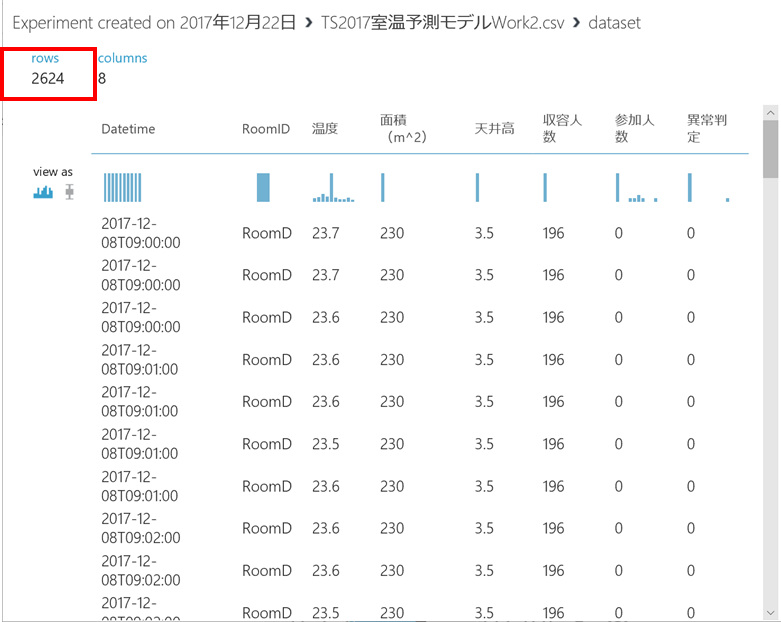Select the Datetime column histogram thumbnail
This screenshot has width=781, height=622.
123,187
